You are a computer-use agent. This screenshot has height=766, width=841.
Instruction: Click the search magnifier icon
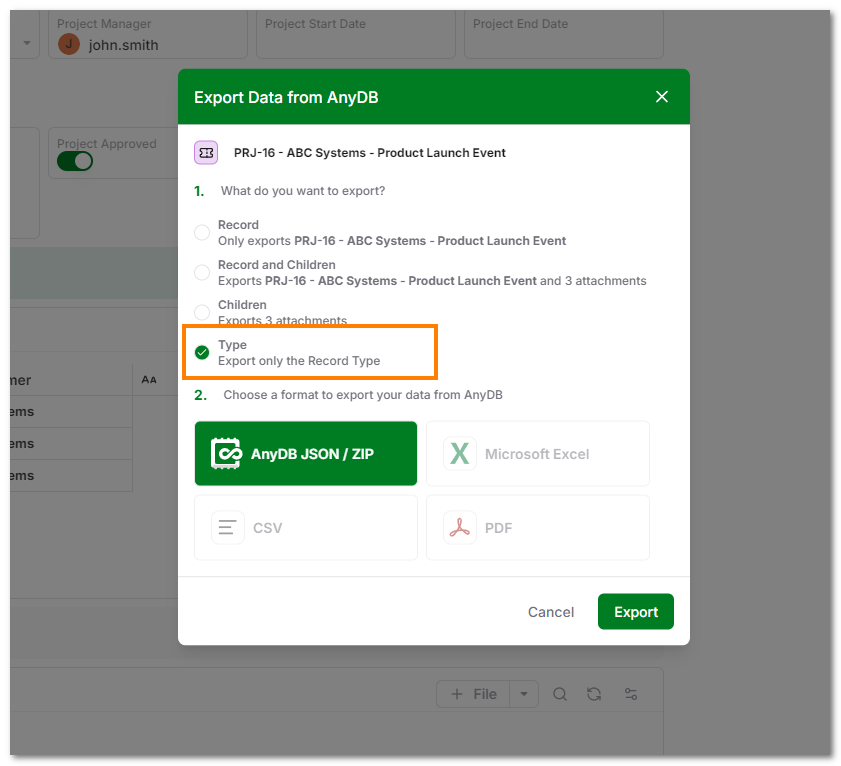560,694
